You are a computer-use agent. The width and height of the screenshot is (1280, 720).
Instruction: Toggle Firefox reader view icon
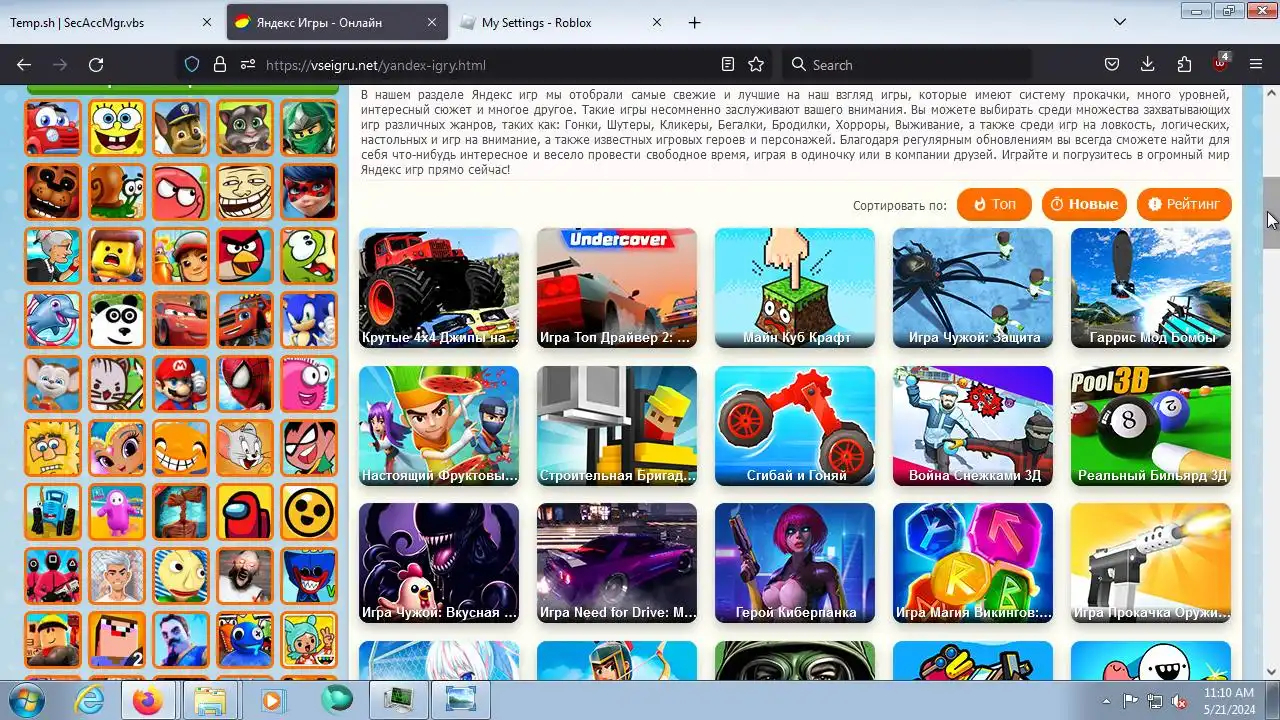pyautogui.click(x=728, y=64)
